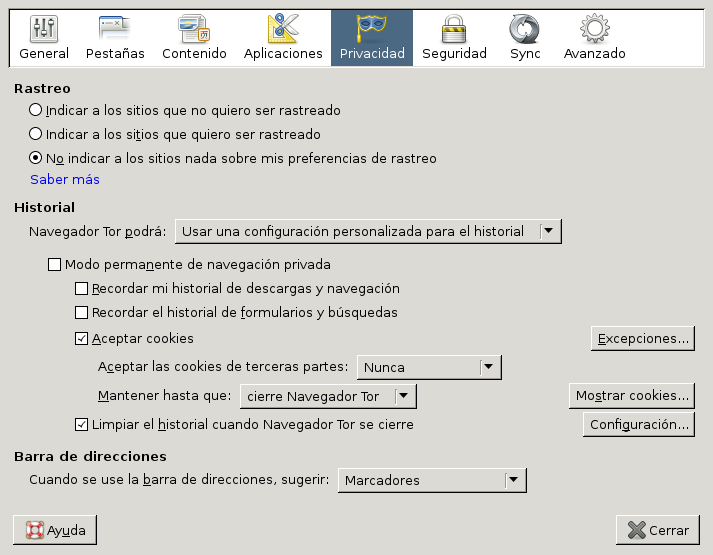Toggle Limpiar el historial cuando Navegador Tor se cierre
713x555 pixels.
(81, 425)
